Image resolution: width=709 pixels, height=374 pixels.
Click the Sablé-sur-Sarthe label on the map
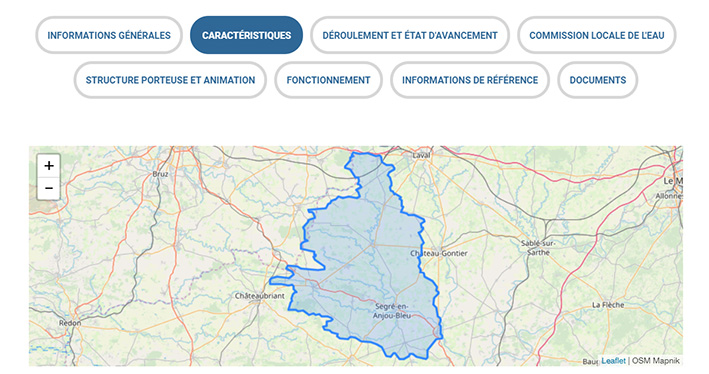point(538,248)
